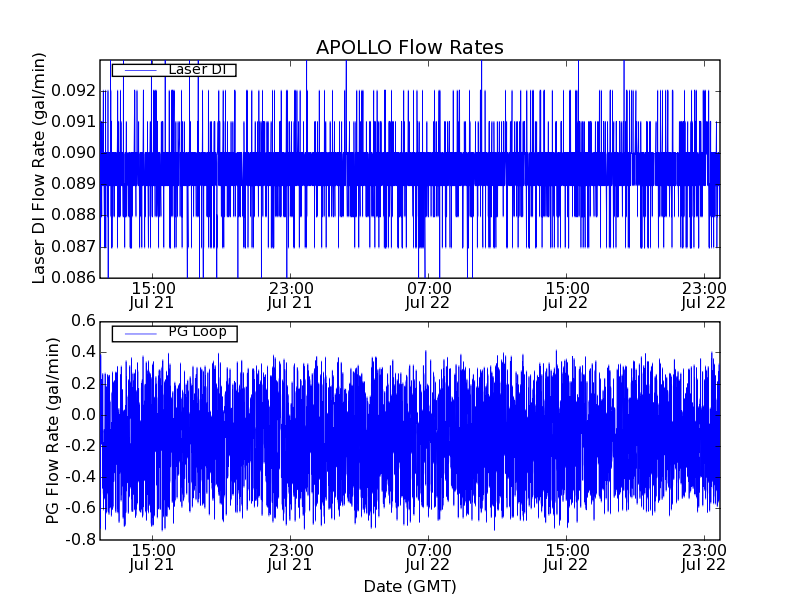Click the 'Date (GMT)' x-axis label
800x600 pixels.
410,587
